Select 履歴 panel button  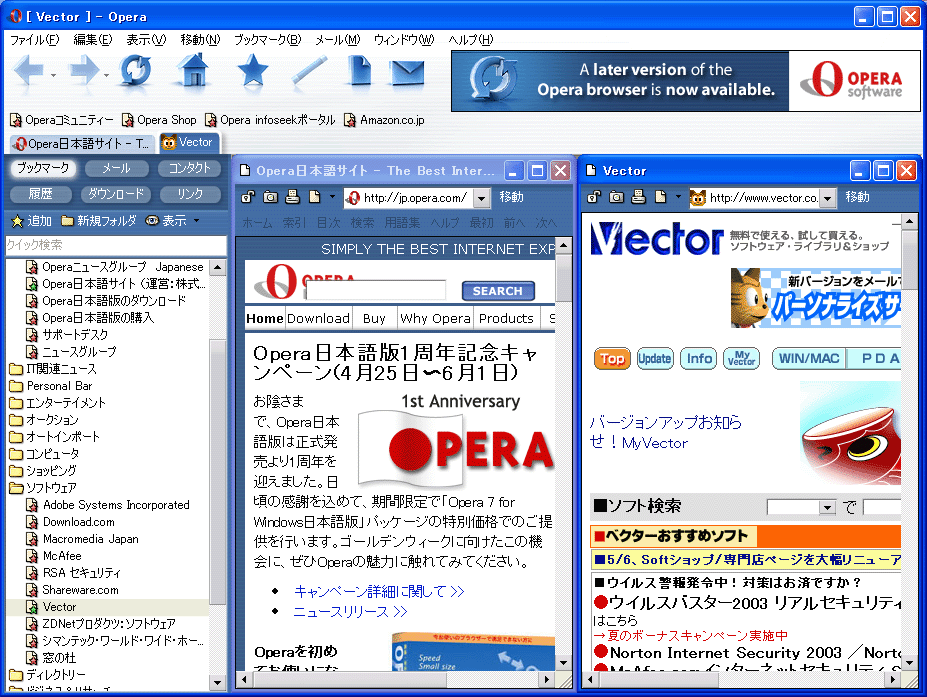coord(41,194)
